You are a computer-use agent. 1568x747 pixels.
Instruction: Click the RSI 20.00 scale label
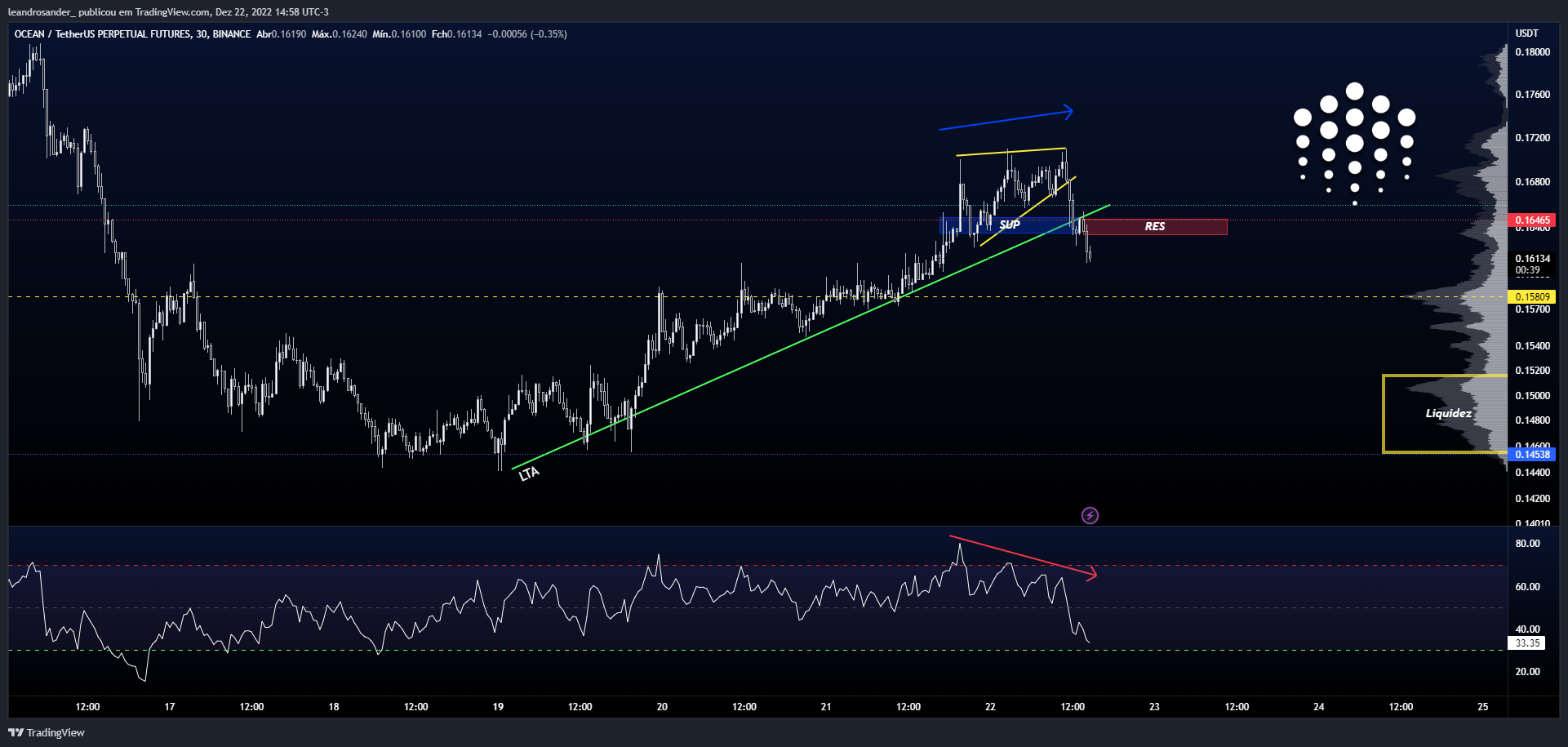1527,672
